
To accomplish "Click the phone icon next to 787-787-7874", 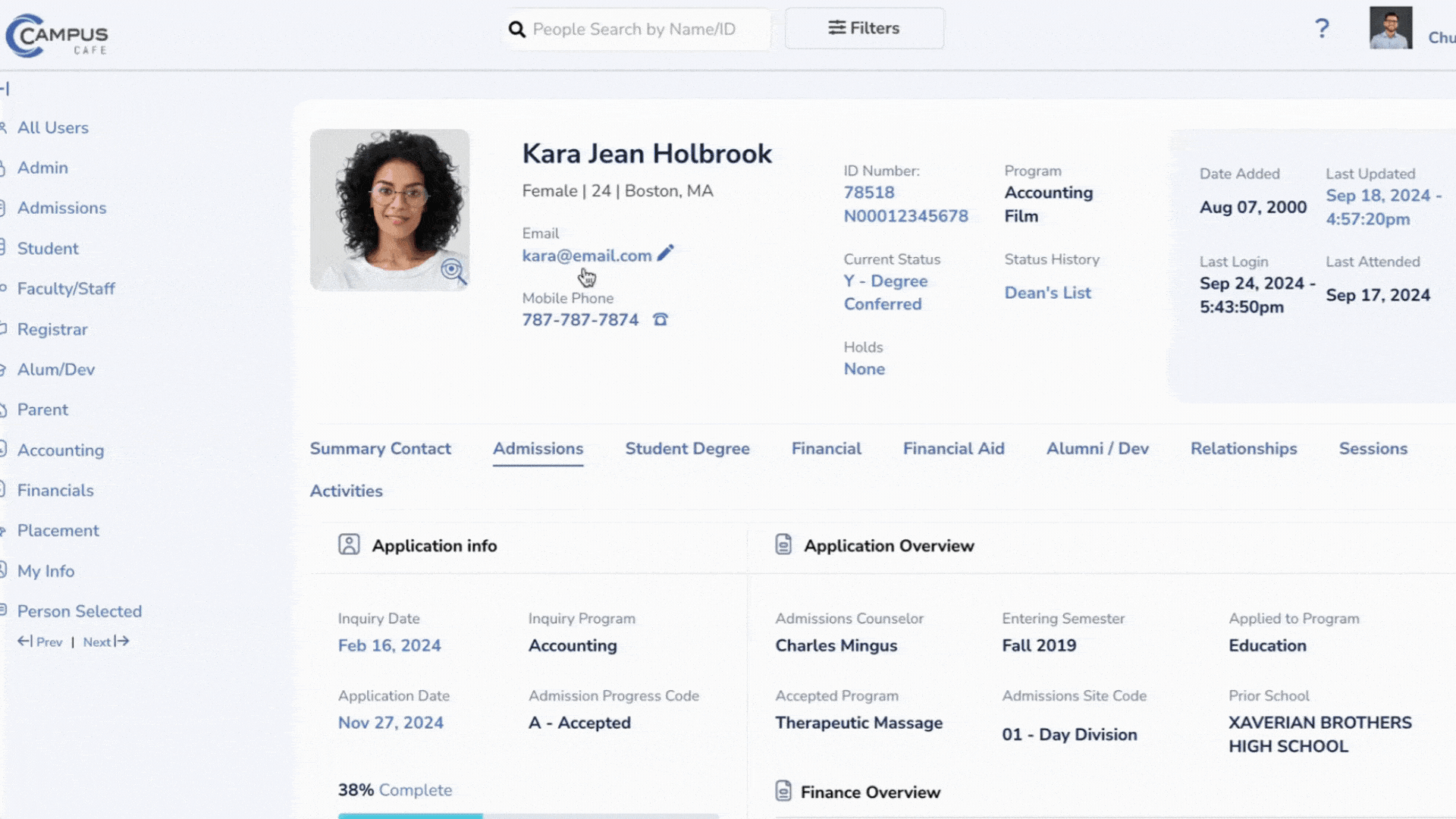I will (x=660, y=319).
